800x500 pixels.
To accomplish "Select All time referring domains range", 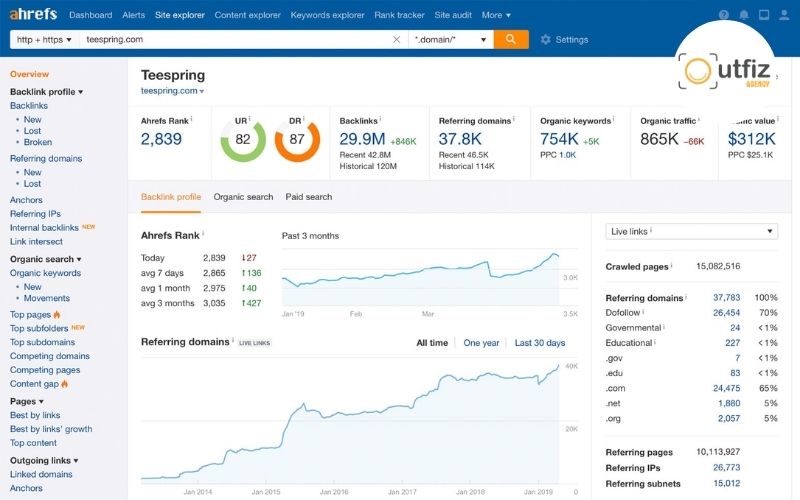I will [432, 343].
